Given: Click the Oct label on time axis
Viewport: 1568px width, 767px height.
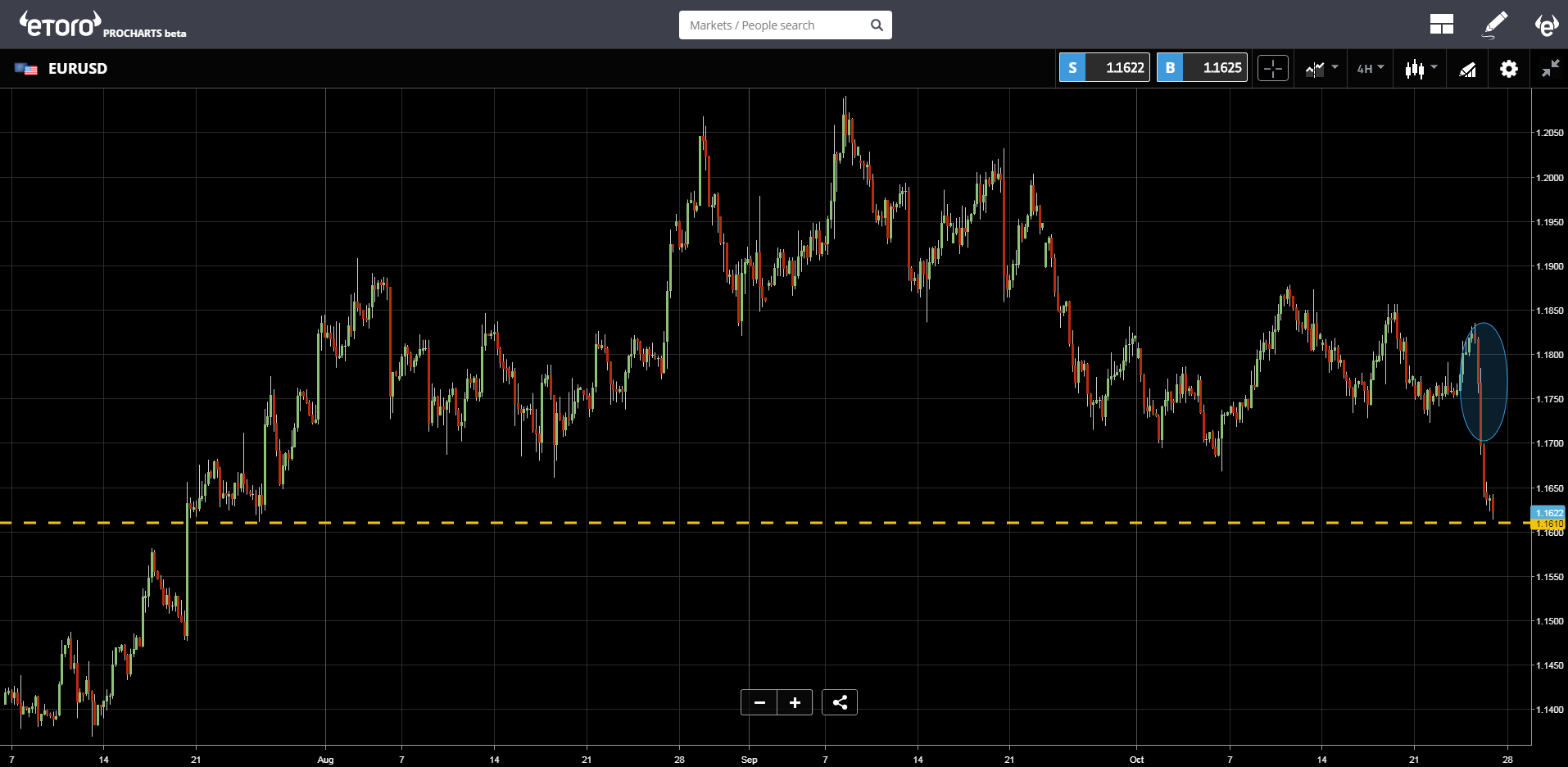Looking at the screenshot, I should [x=1136, y=760].
